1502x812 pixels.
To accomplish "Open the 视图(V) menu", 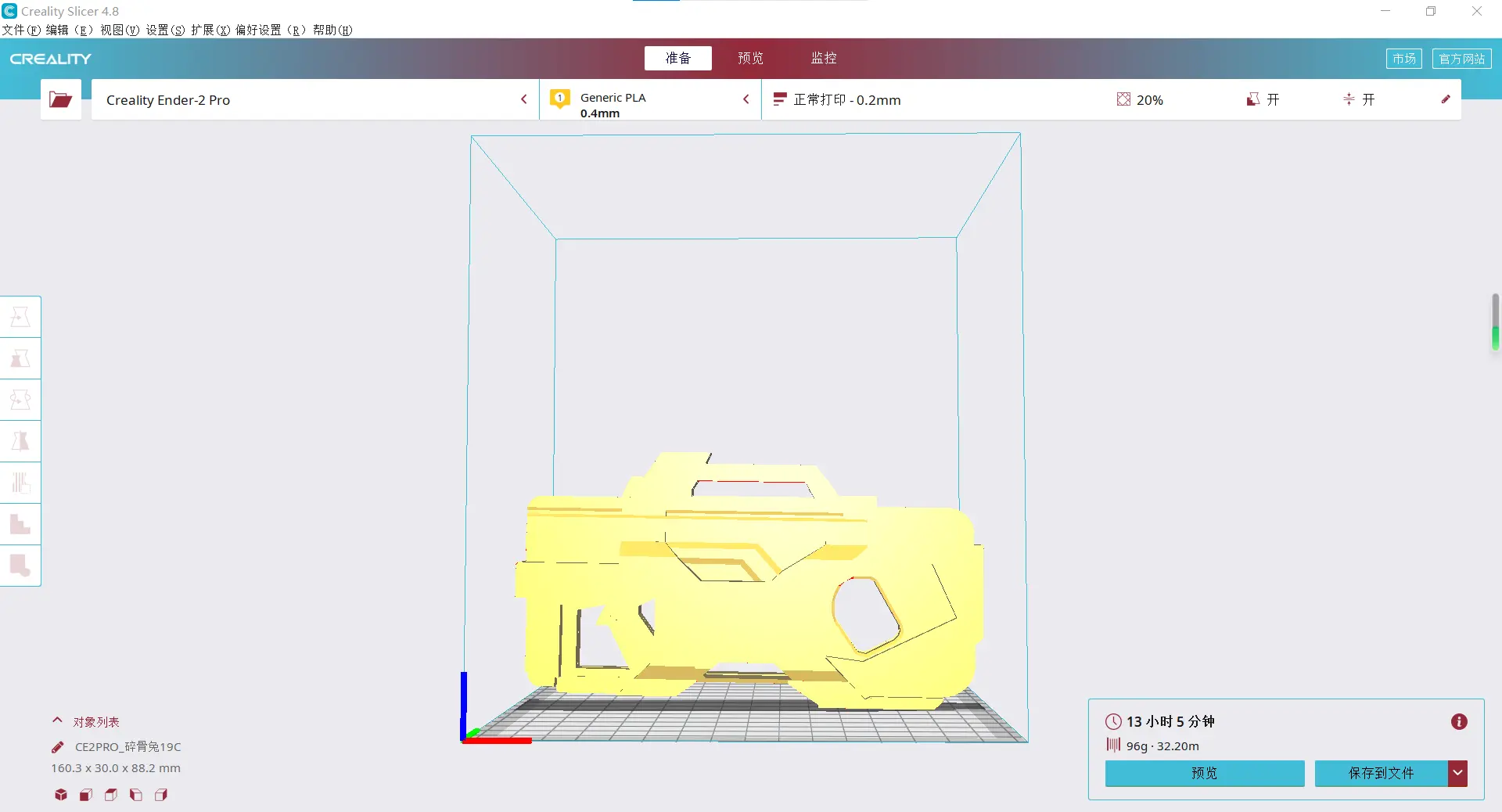I will 120,30.
